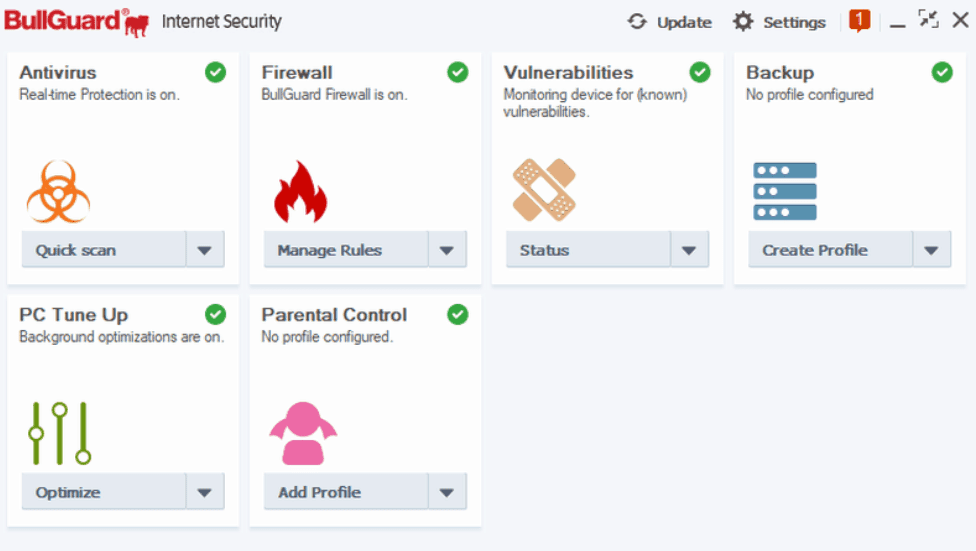Screen dimensions: 976x551
Task: Click the red flame Firewall icon
Action: (x=300, y=191)
